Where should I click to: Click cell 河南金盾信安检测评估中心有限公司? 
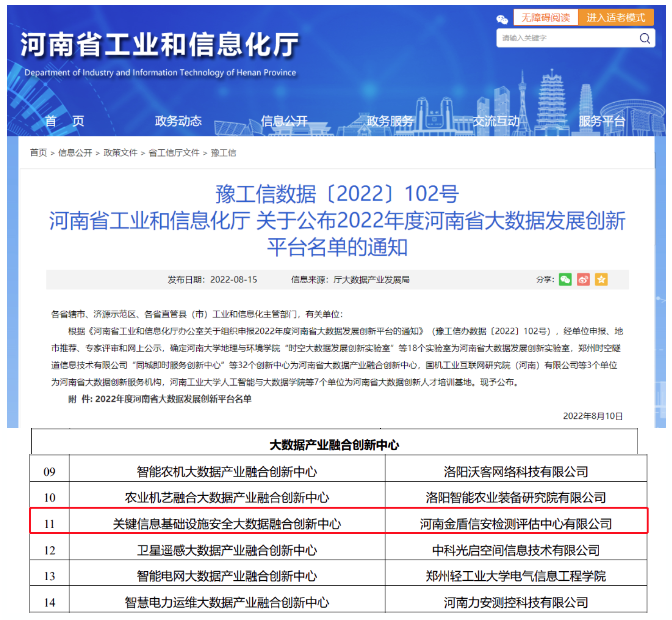516,524
